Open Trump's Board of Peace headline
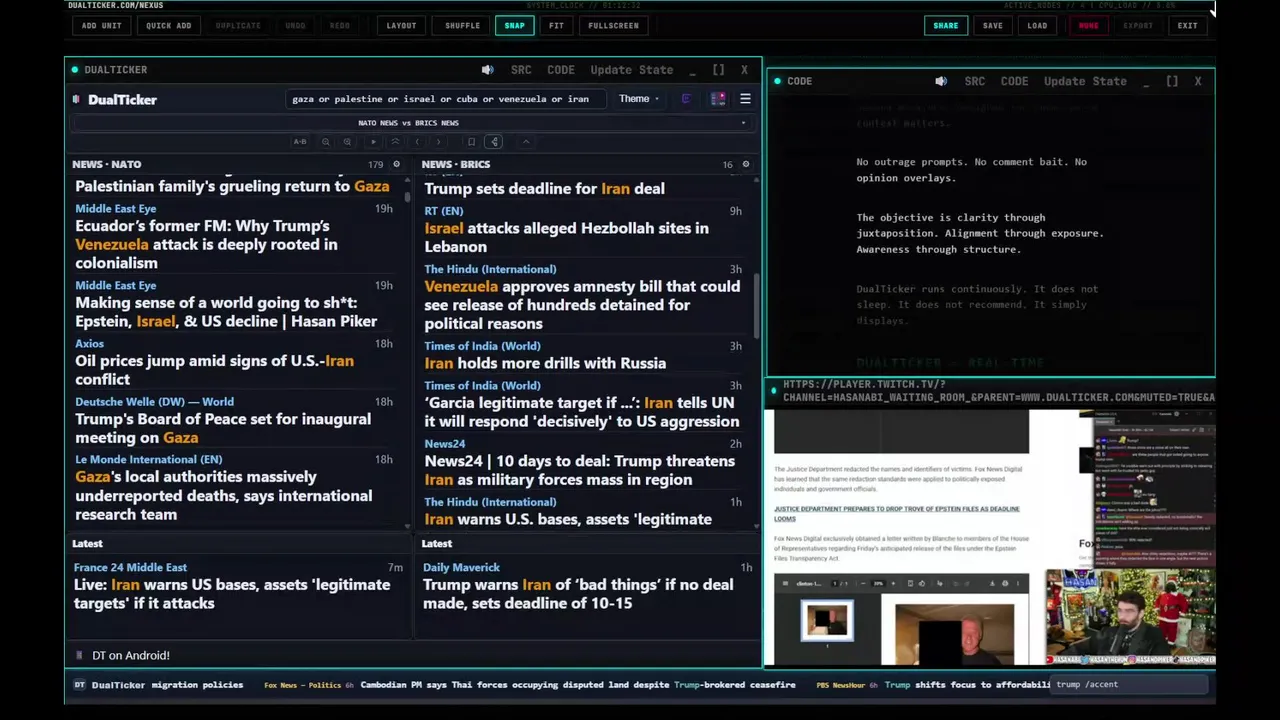Viewport: 1280px width, 720px height. pos(223,428)
